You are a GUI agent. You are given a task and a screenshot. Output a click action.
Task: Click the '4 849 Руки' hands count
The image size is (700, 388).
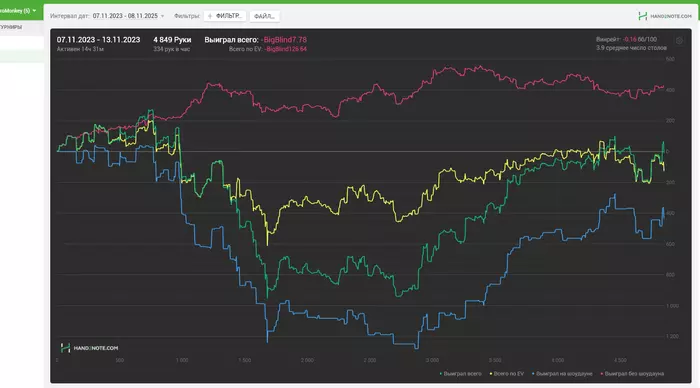pos(172,40)
